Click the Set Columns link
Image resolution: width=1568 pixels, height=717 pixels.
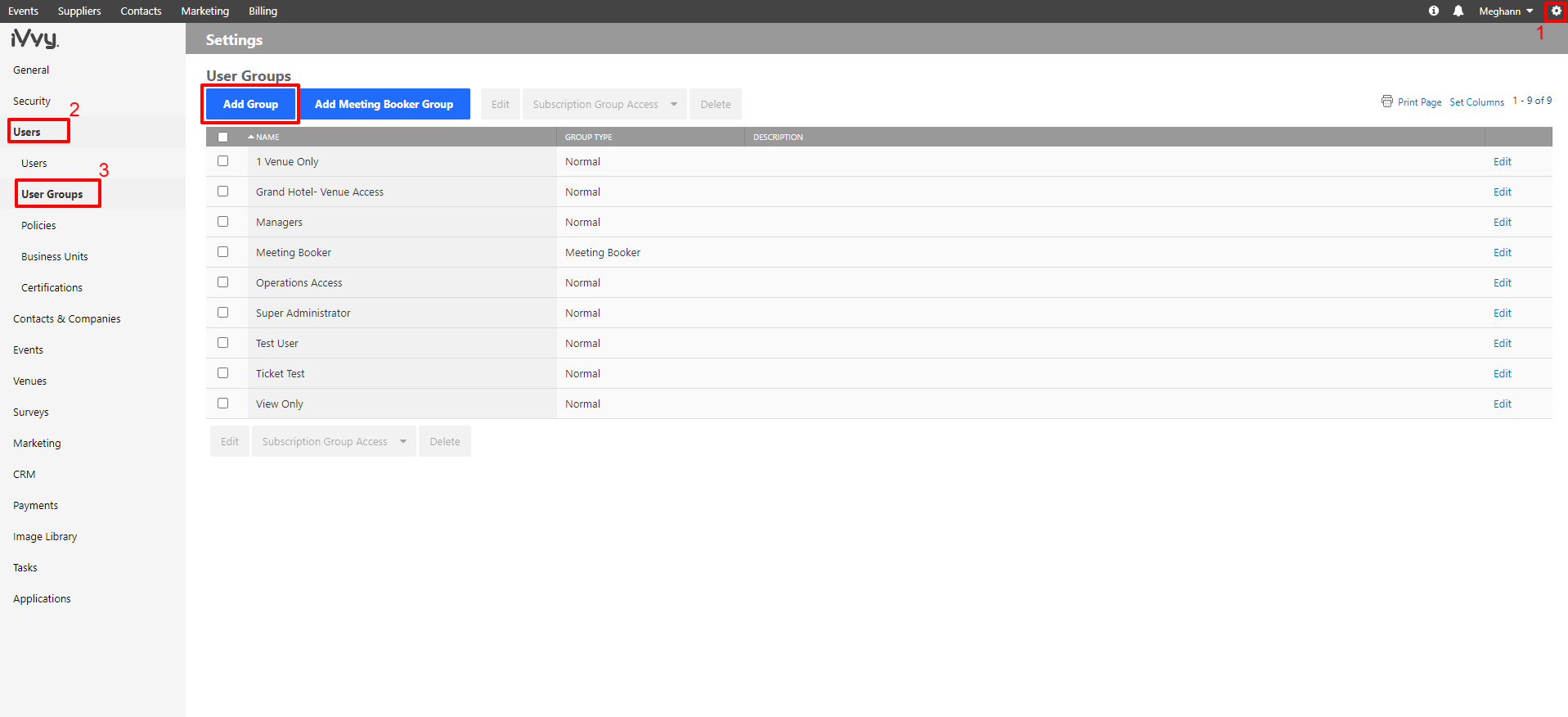click(1477, 102)
